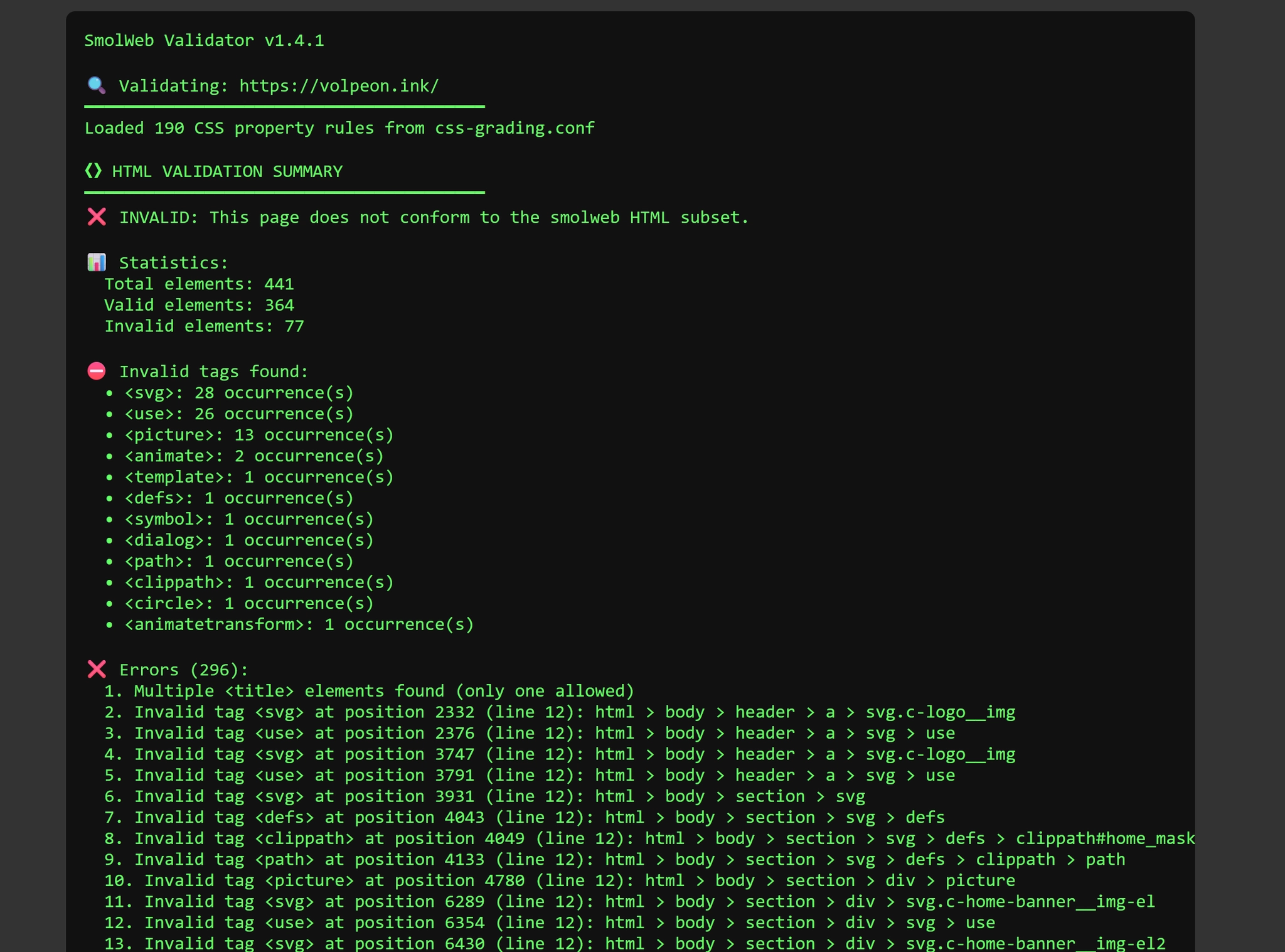Click the red no-entry icon beside Invalid tags
Image resolution: width=1285 pixels, height=952 pixels.
[96, 372]
